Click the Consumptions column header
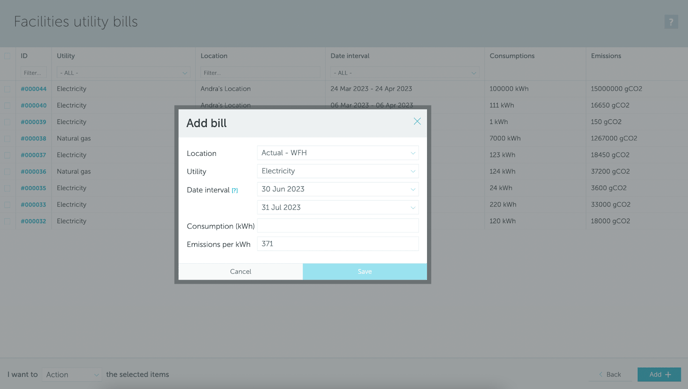Screen dimensions: 688x389 [x=512, y=56]
